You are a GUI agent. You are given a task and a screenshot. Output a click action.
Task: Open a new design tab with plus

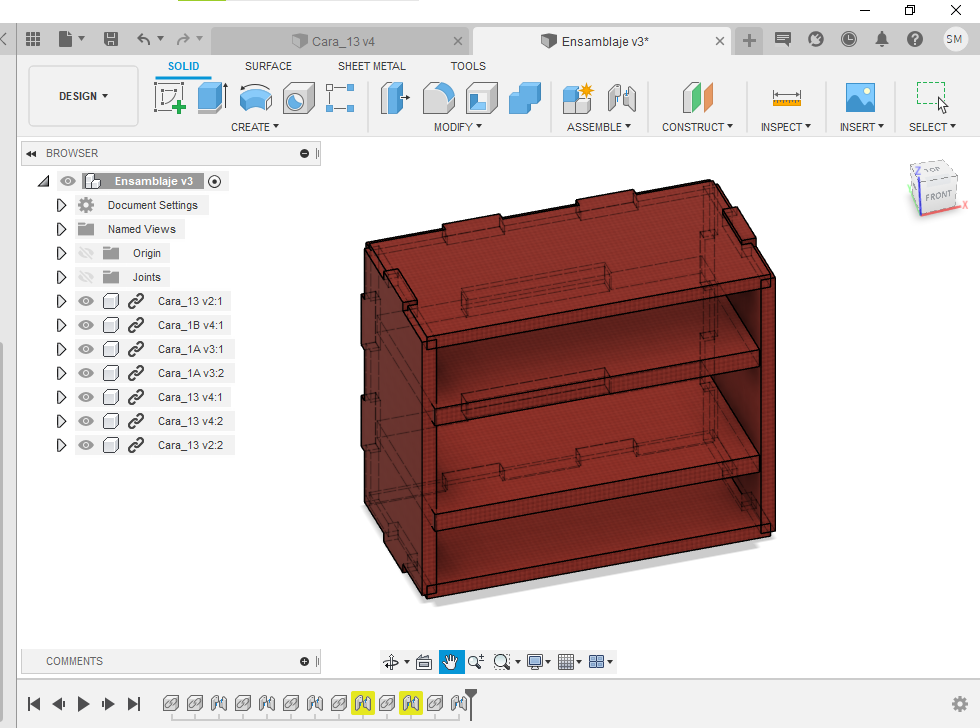pos(749,41)
